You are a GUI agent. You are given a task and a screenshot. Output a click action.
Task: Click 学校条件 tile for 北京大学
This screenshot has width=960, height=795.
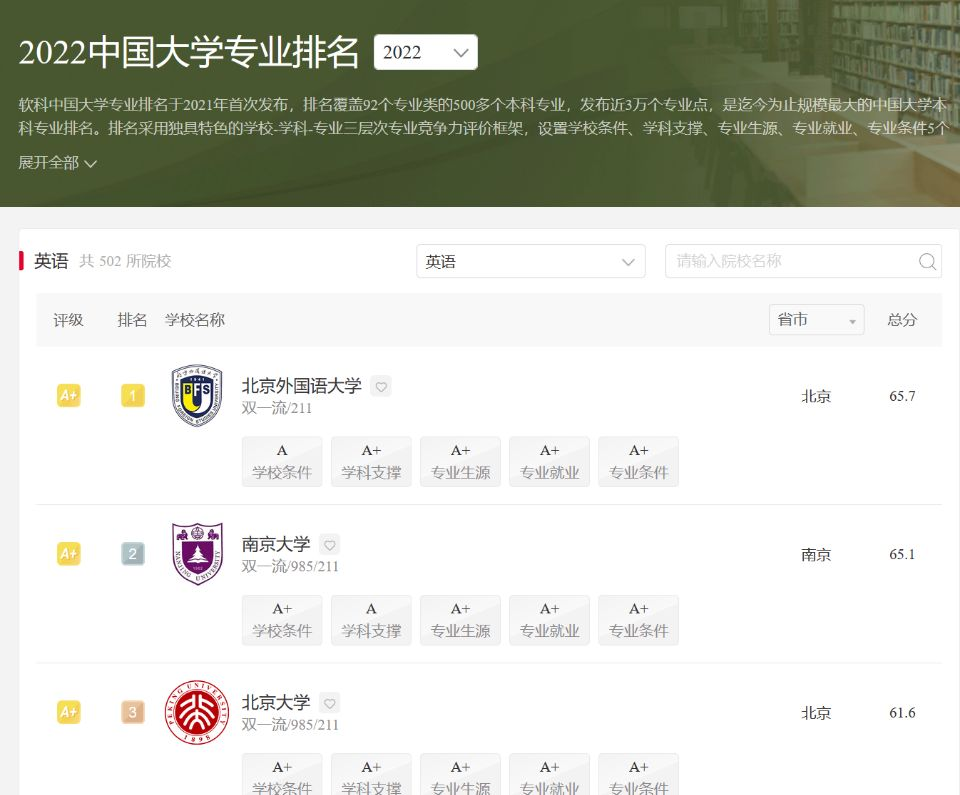point(282,775)
